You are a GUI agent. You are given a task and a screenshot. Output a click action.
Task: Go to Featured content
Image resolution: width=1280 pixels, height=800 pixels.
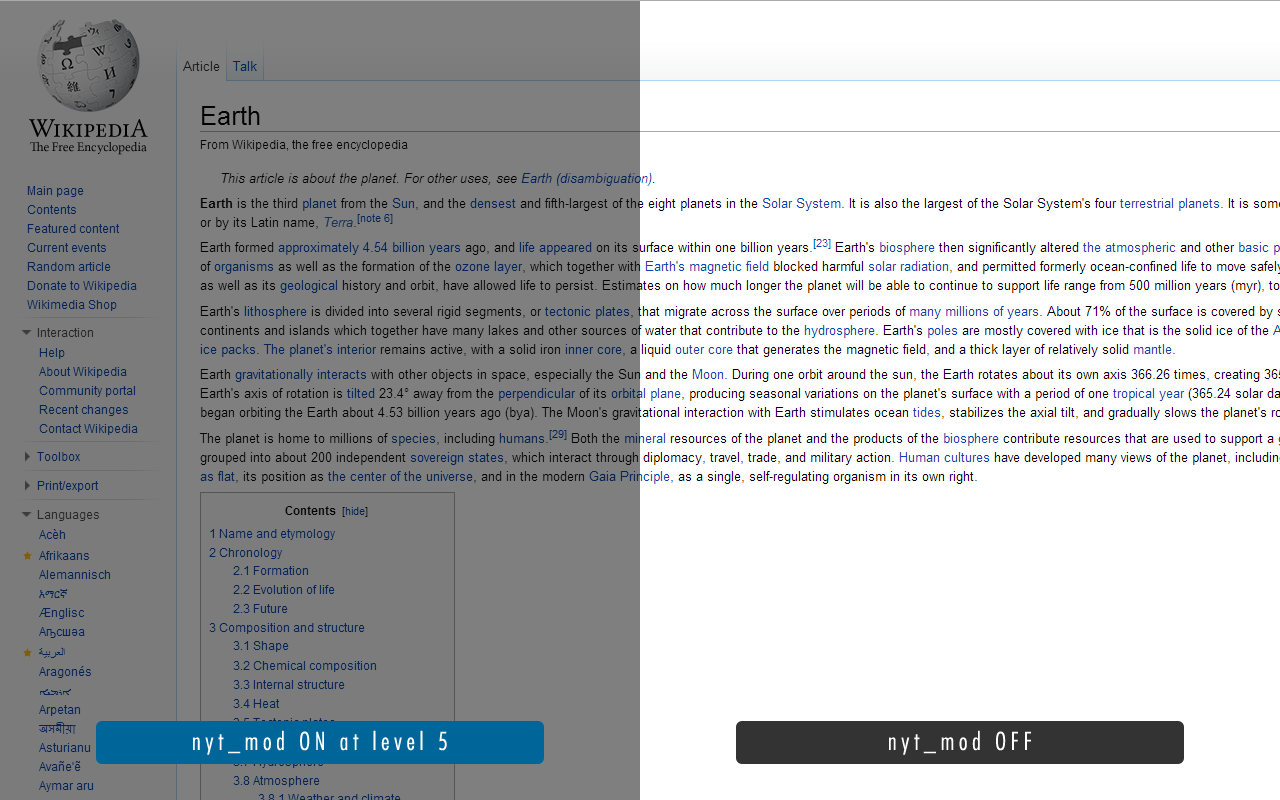(x=73, y=229)
